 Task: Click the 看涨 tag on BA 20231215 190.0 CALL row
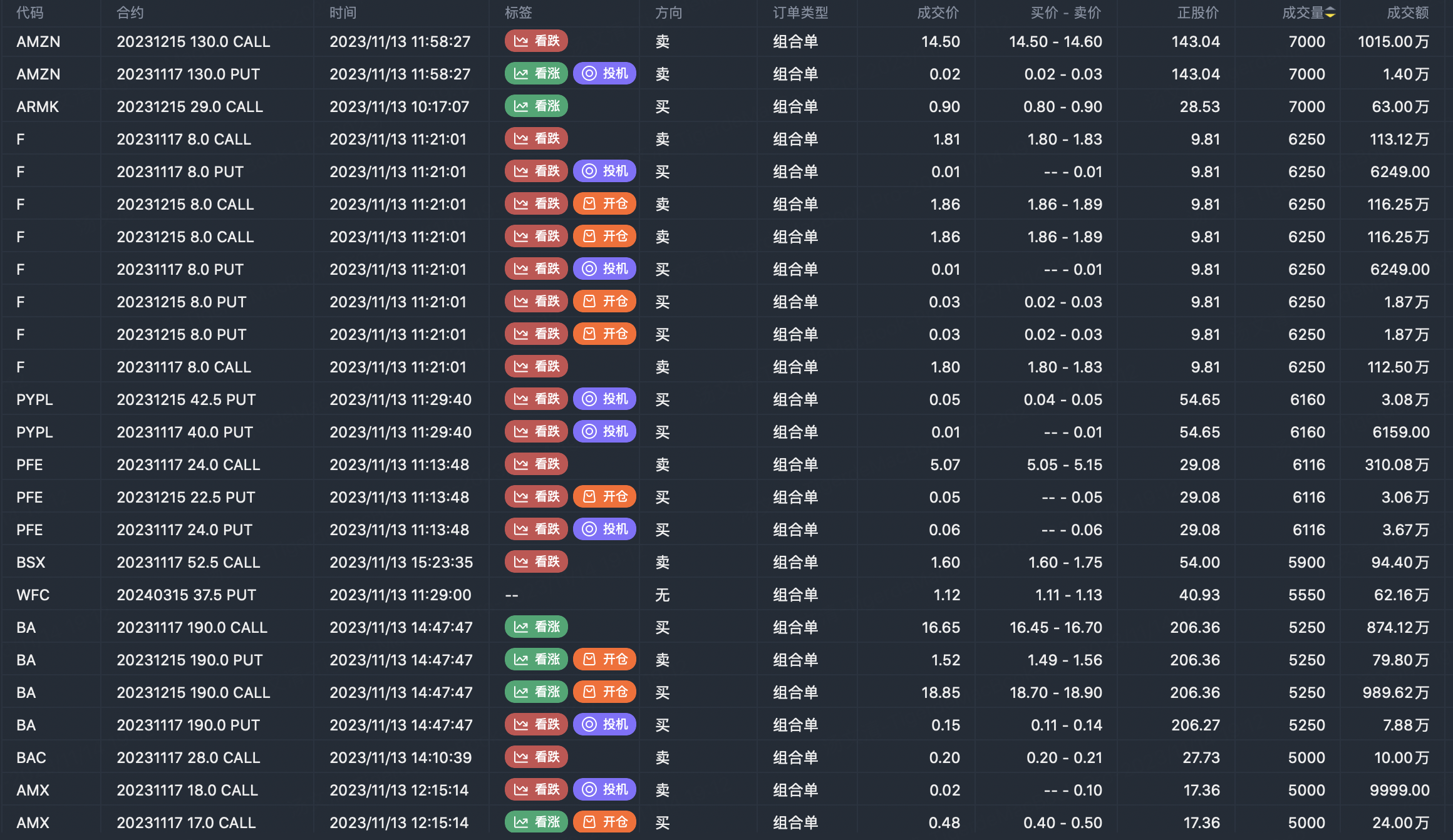pyautogui.click(x=536, y=692)
